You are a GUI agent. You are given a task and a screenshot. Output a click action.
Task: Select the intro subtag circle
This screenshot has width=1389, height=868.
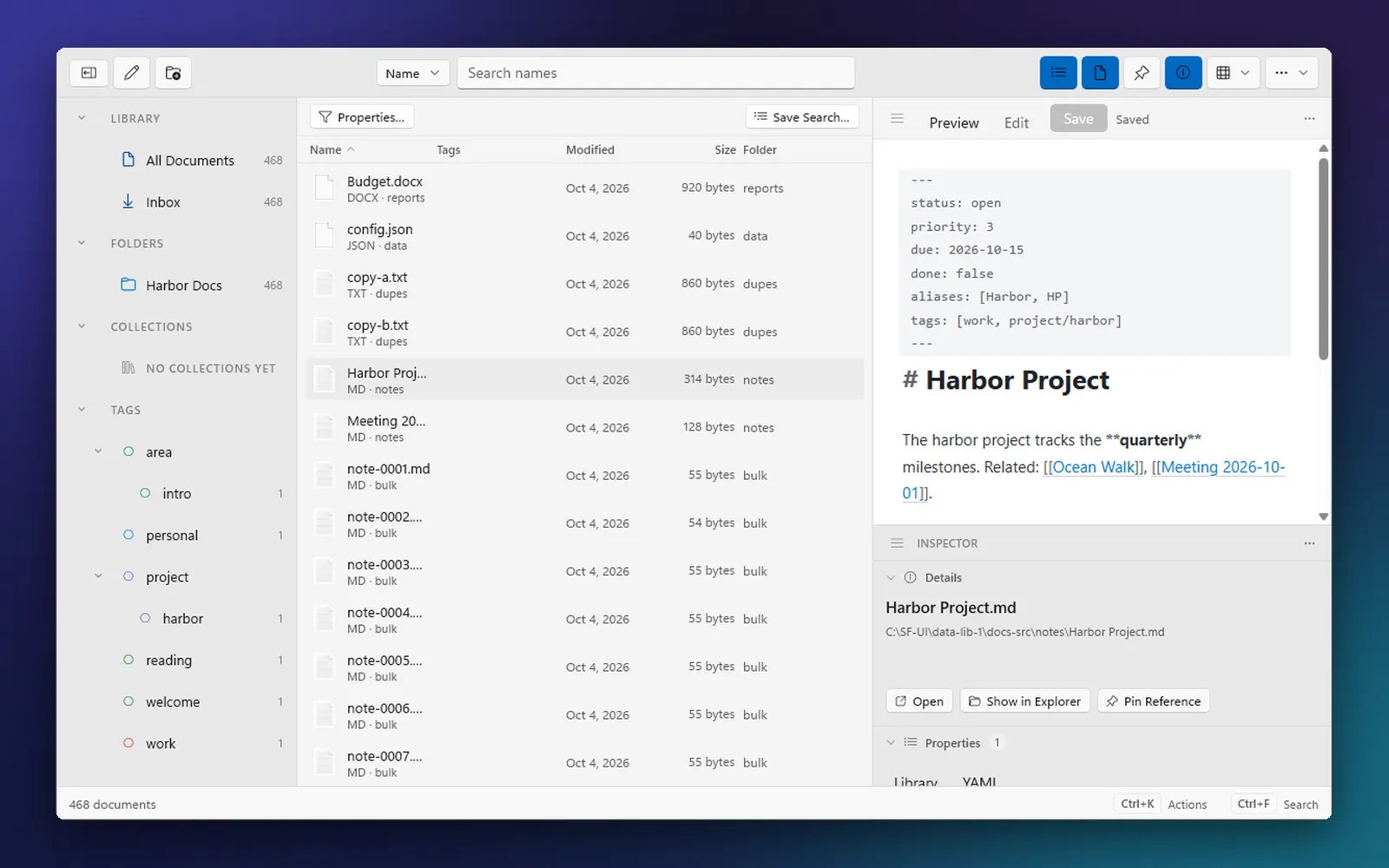[145, 493]
